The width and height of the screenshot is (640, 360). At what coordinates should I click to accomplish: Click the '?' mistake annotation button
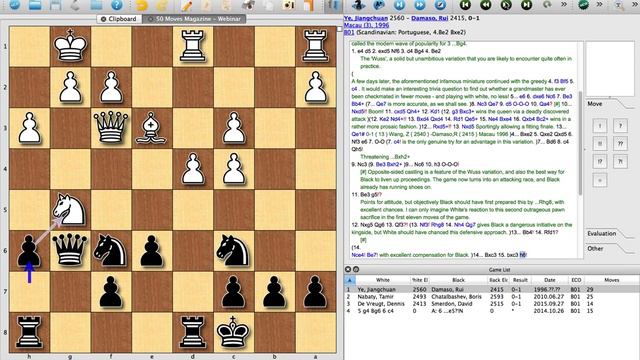coord(620,126)
